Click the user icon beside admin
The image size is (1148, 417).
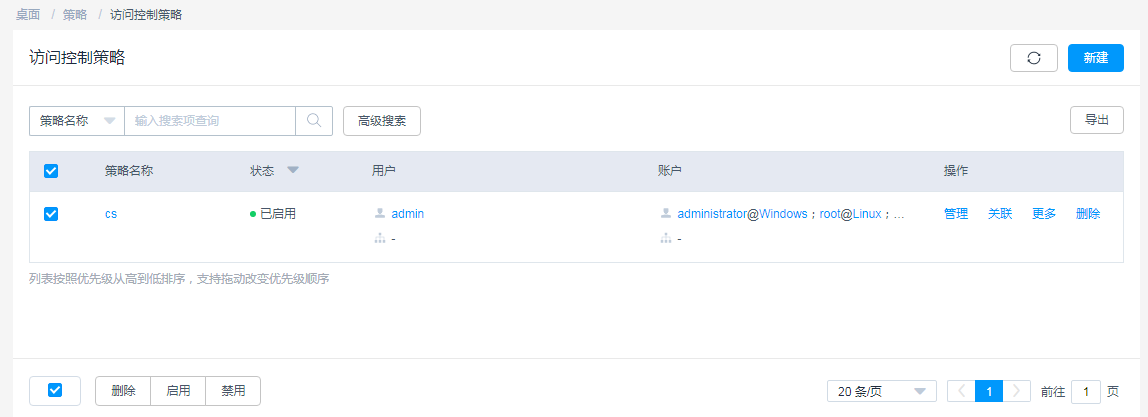pyautogui.click(x=380, y=213)
